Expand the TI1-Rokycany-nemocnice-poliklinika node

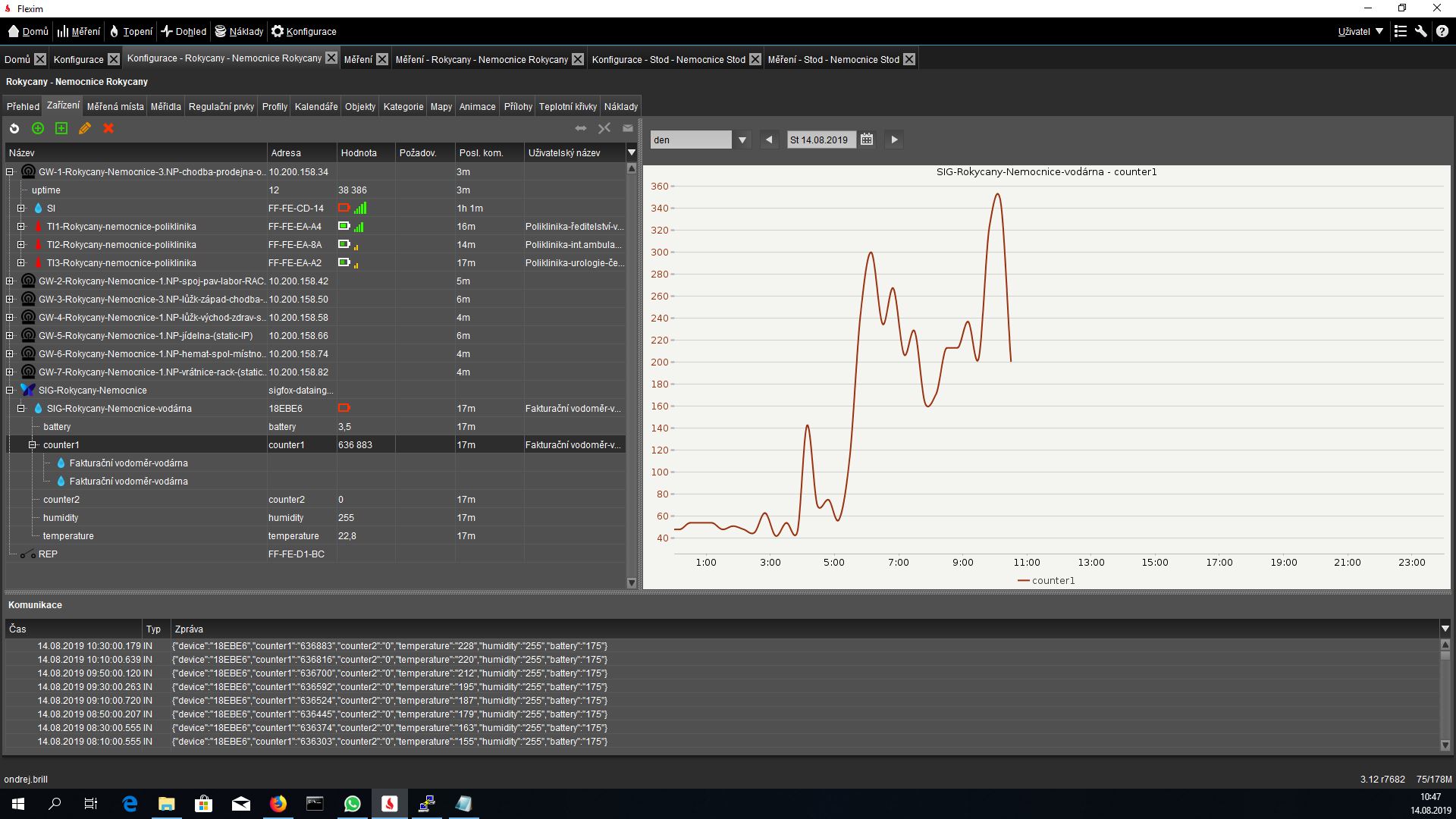21,227
